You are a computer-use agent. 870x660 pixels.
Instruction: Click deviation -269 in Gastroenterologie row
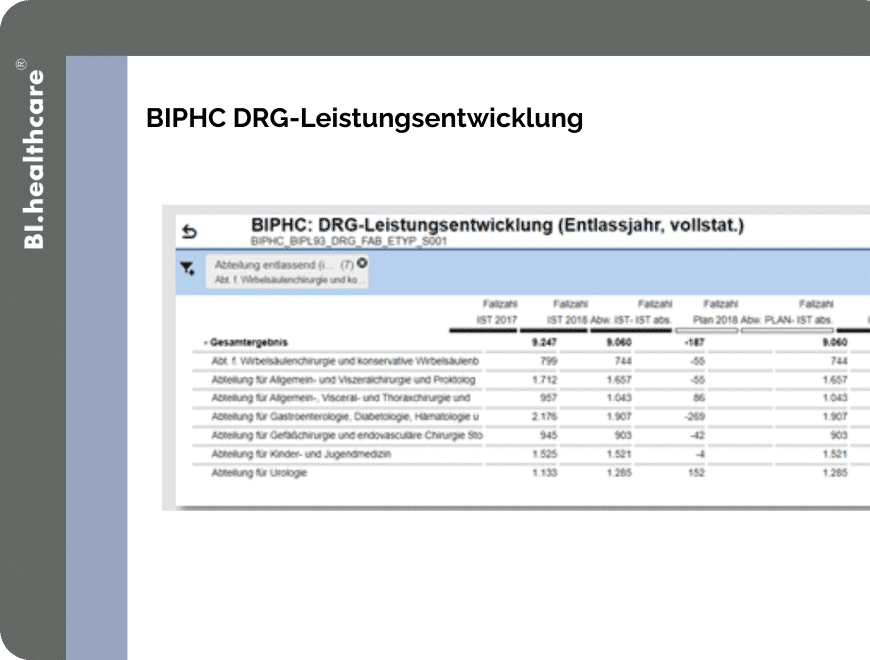coord(695,417)
